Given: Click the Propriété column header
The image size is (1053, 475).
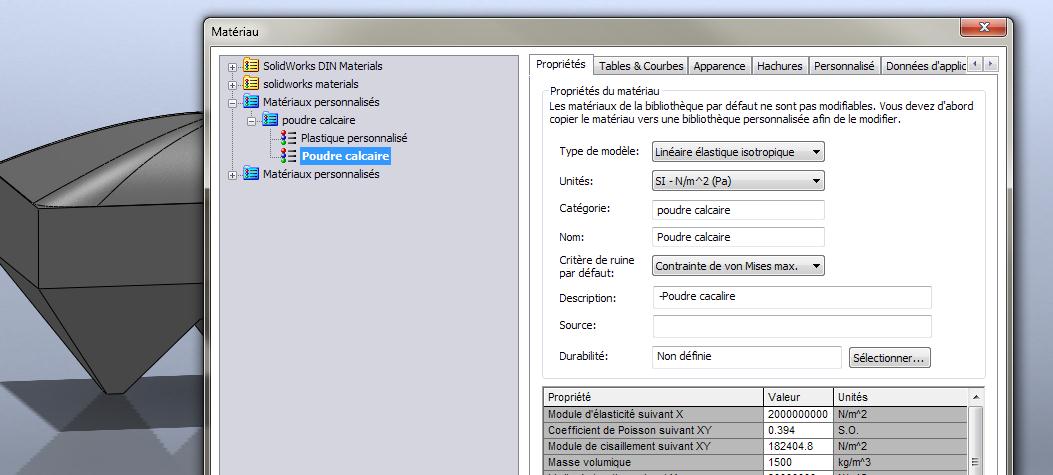Looking at the screenshot, I should pyautogui.click(x=653, y=397).
